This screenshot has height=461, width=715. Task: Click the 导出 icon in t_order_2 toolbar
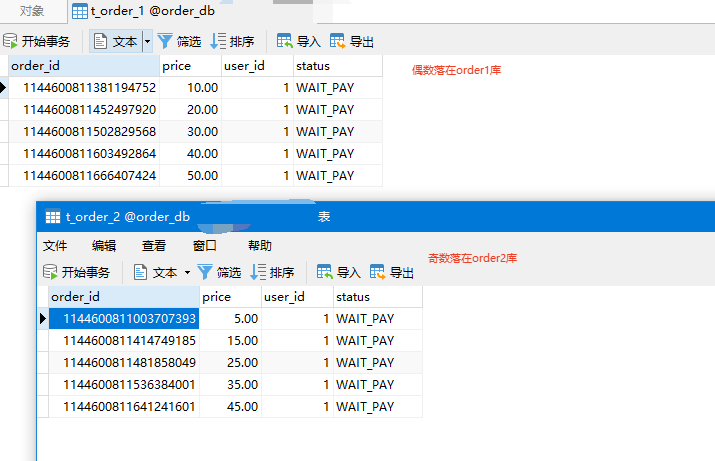(x=377, y=272)
